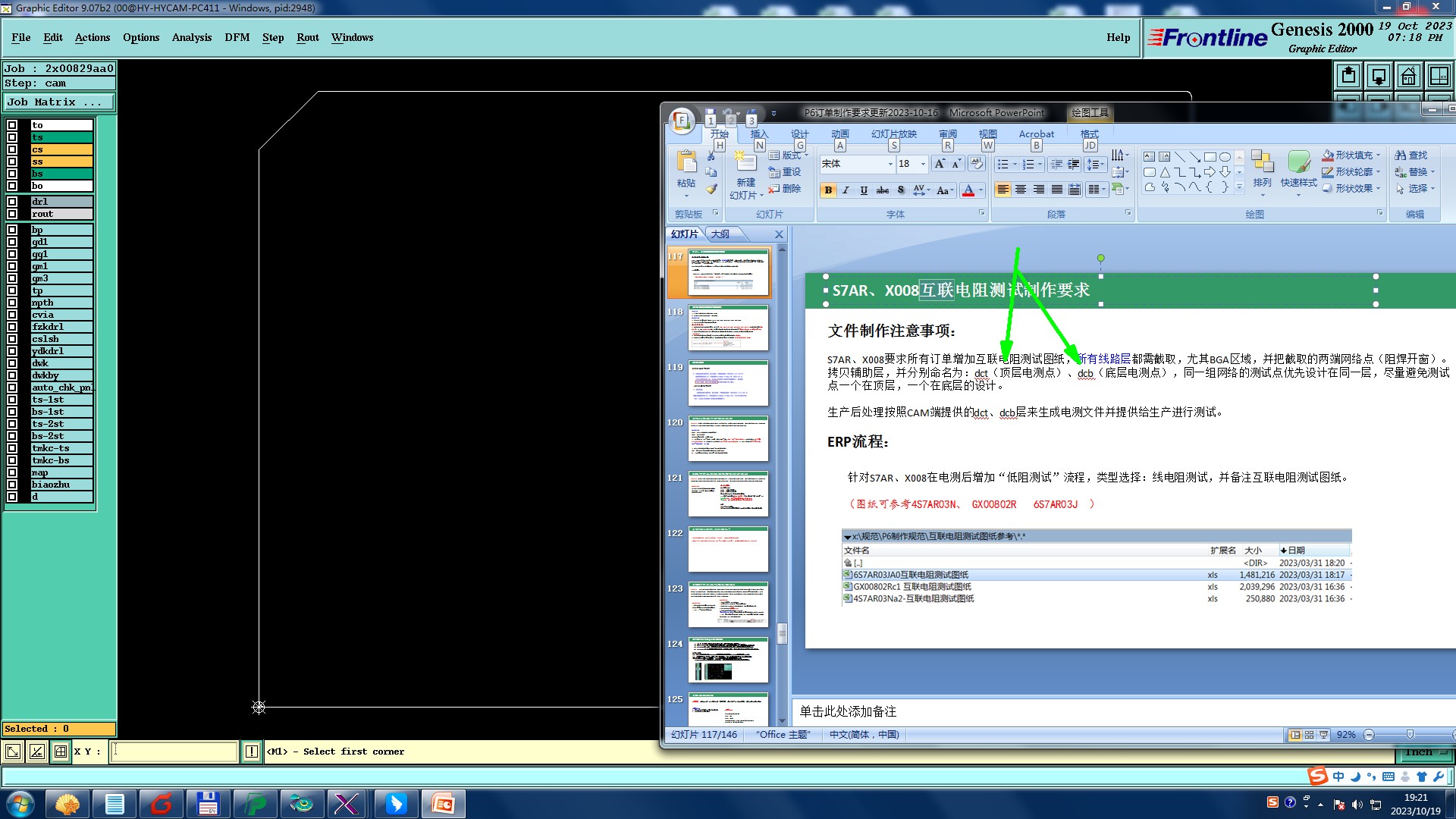This screenshot has height=819, width=1456.
Task: Open the Shape Effects (形状效果) dropdown
Action: [1351, 189]
